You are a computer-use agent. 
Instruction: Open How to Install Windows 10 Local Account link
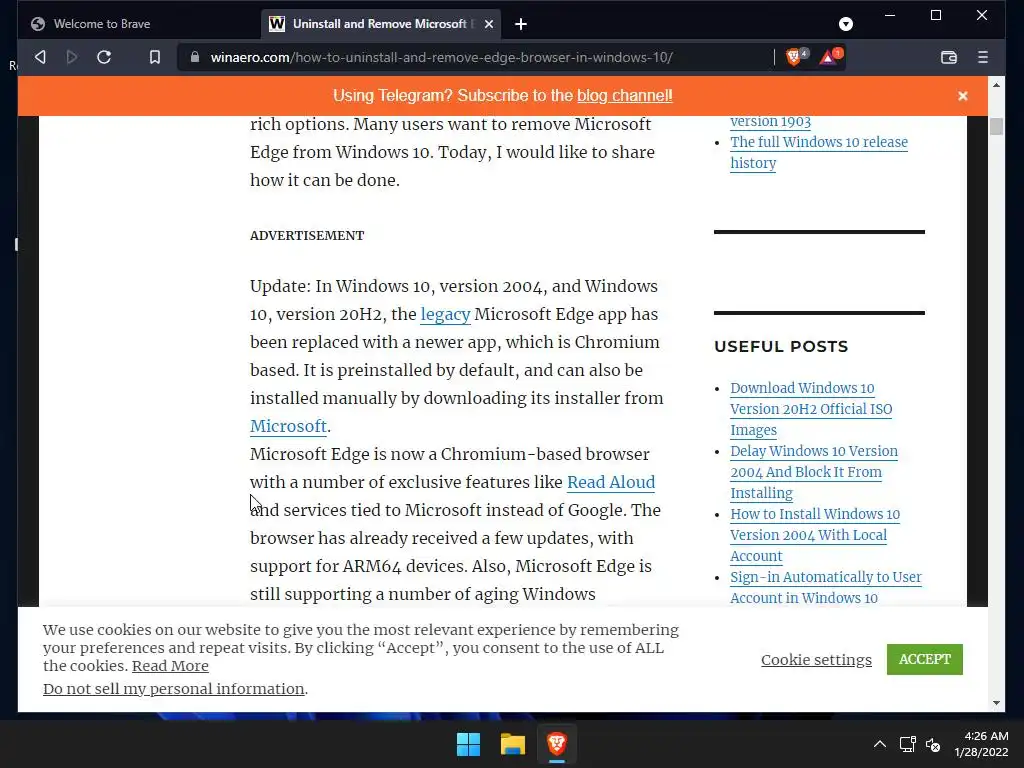(x=815, y=535)
